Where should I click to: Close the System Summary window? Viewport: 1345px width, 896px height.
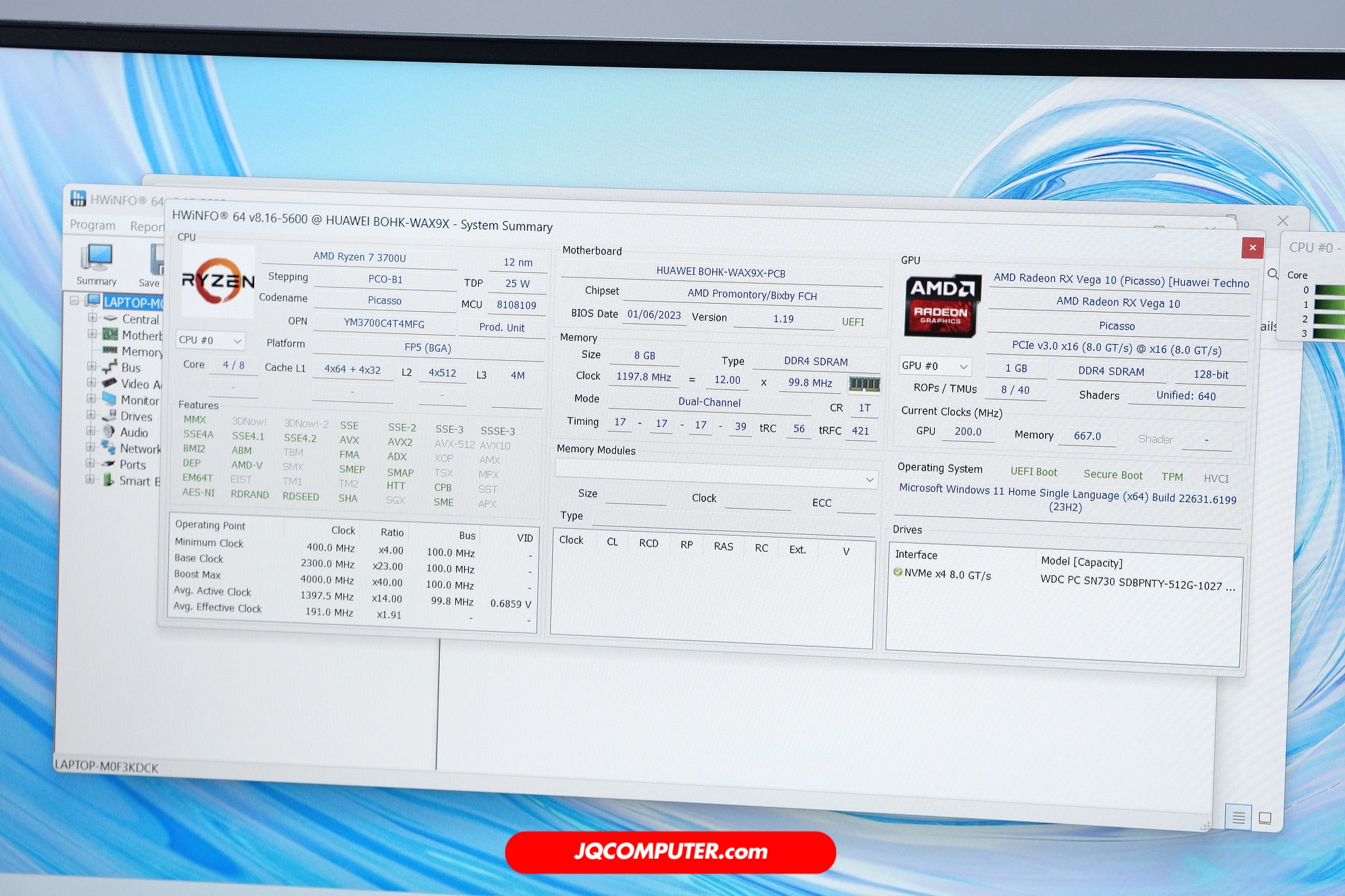coord(1252,247)
